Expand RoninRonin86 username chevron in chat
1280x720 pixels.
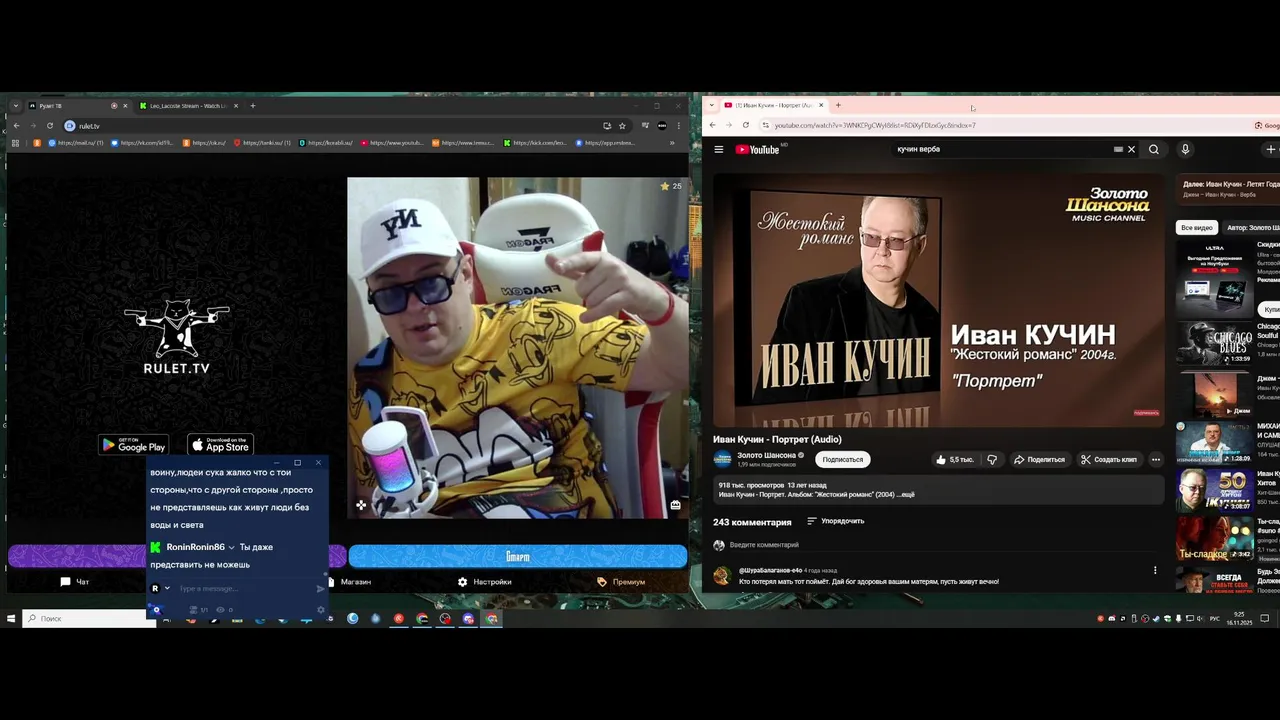click(x=232, y=548)
